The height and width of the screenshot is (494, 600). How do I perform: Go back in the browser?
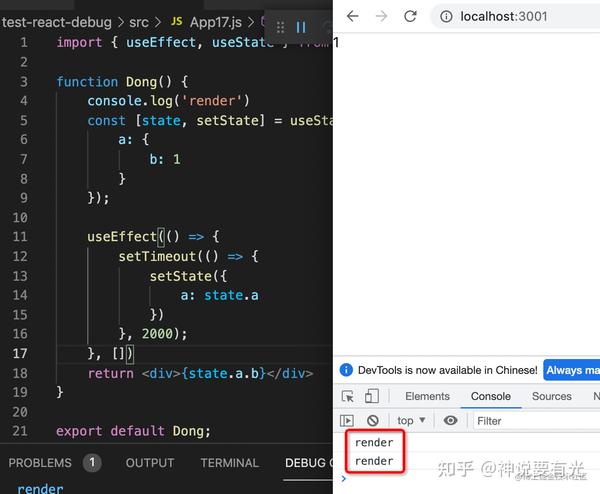[352, 16]
